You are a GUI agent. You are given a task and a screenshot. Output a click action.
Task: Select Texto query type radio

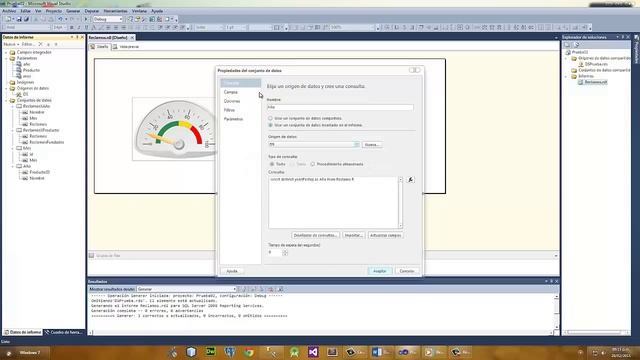coord(272,164)
